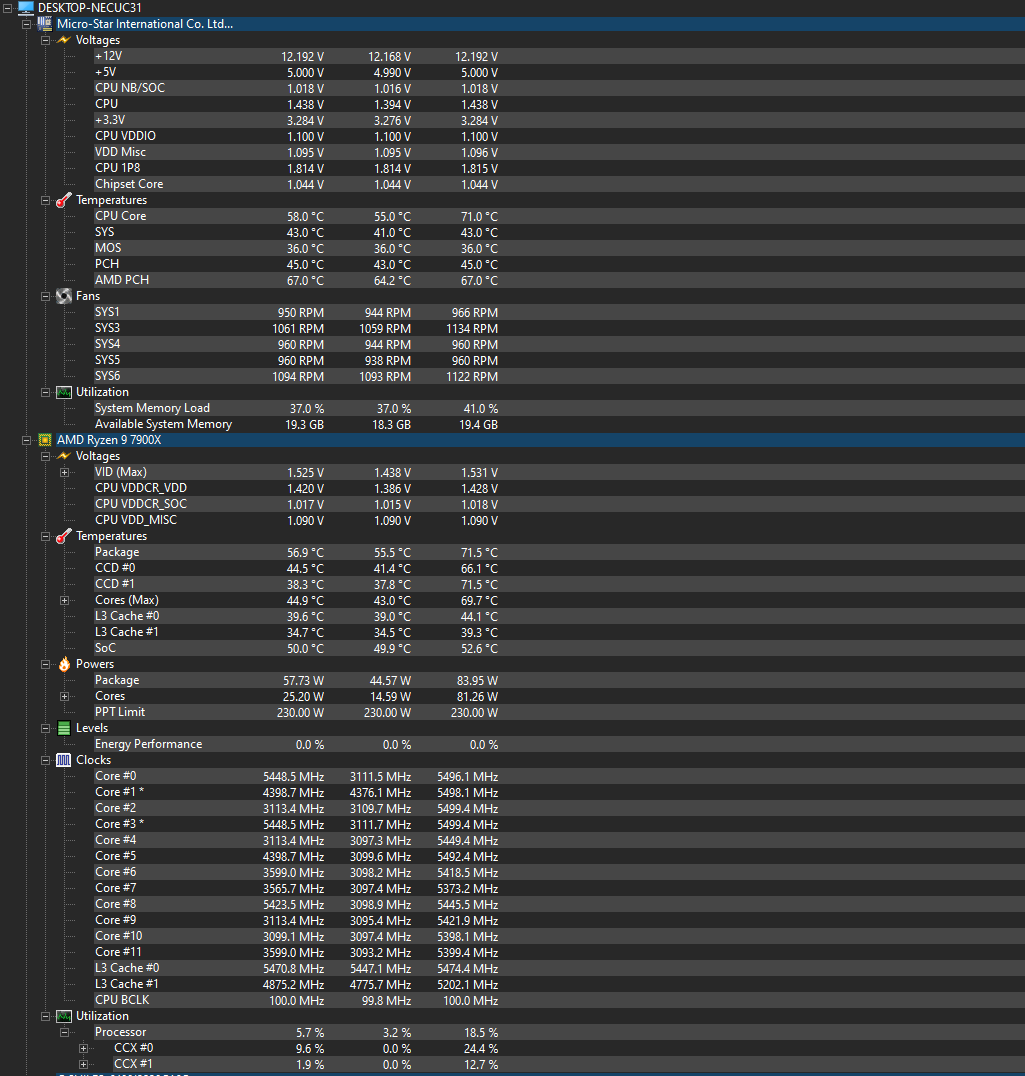The height and width of the screenshot is (1076, 1025).
Task: Select the CCD #1 temperature row
Action: pyautogui.click(x=559, y=584)
